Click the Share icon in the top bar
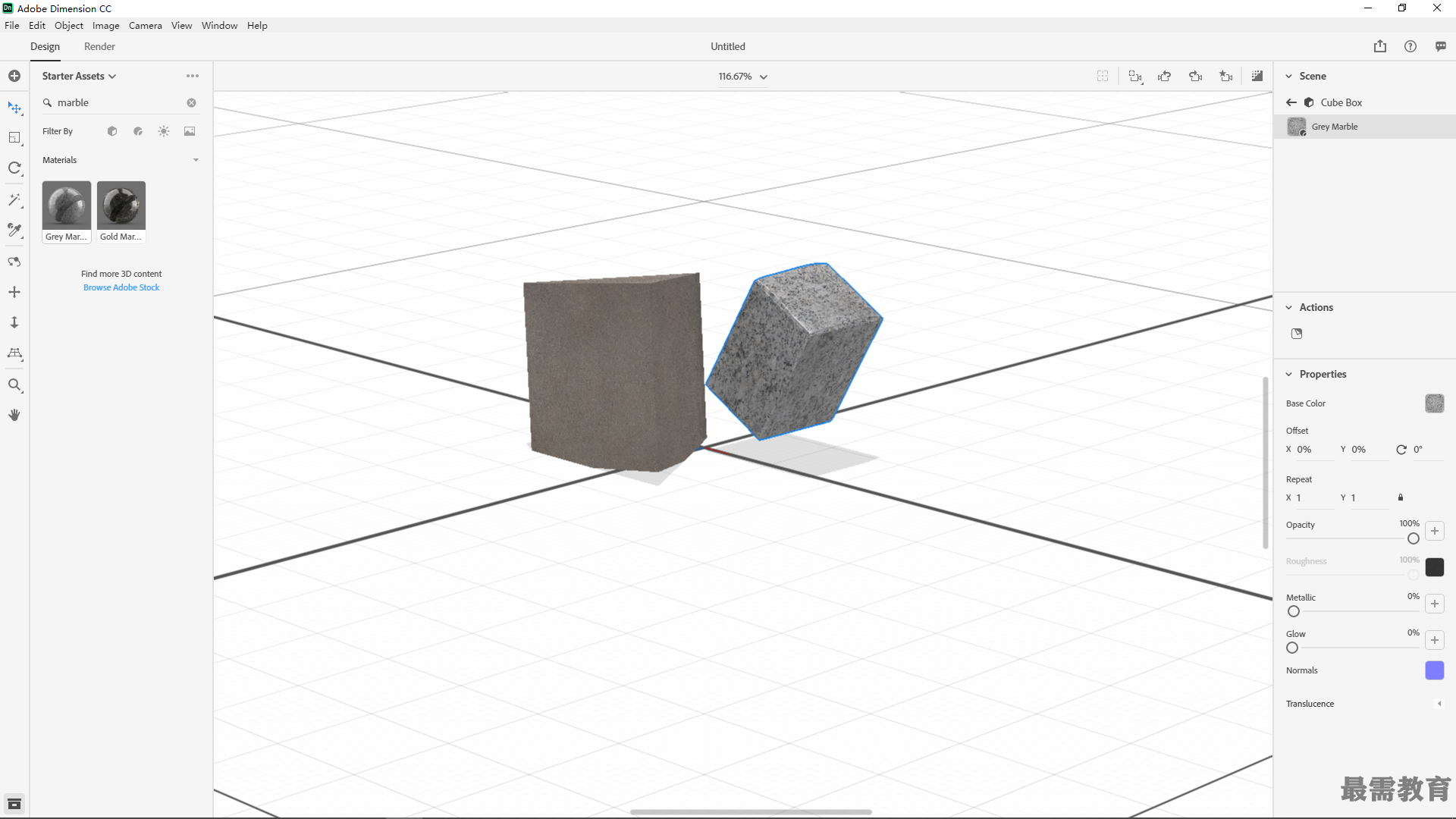The width and height of the screenshot is (1456, 819). pos(1380,46)
